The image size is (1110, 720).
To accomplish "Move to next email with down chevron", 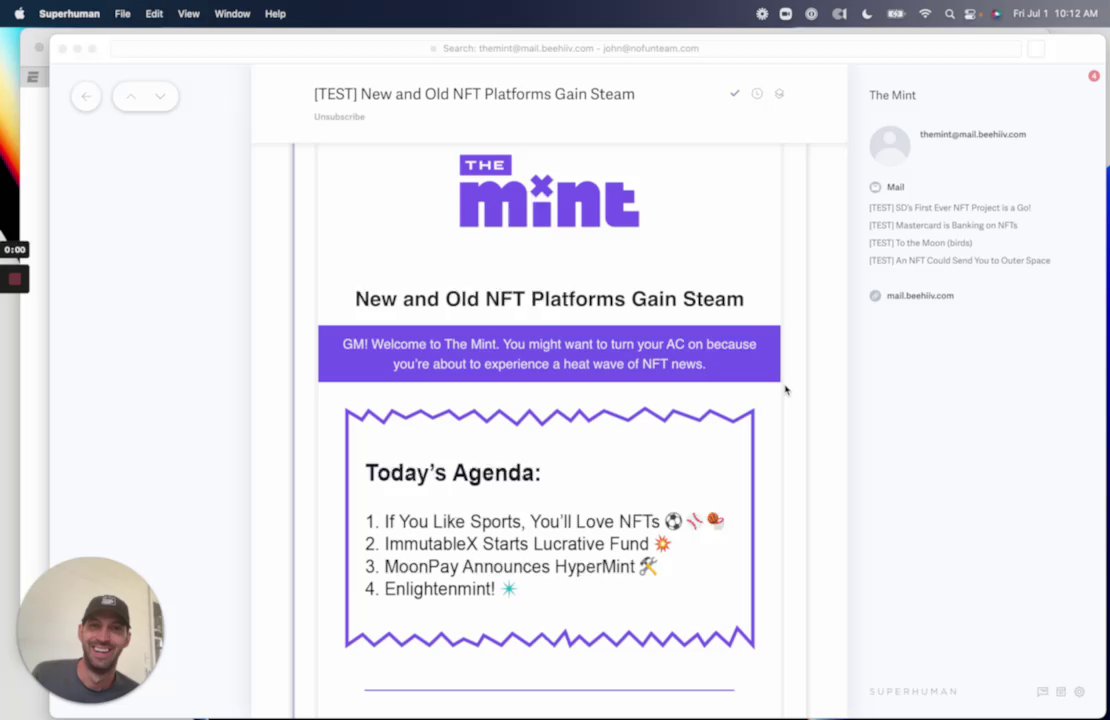I will click(x=161, y=96).
